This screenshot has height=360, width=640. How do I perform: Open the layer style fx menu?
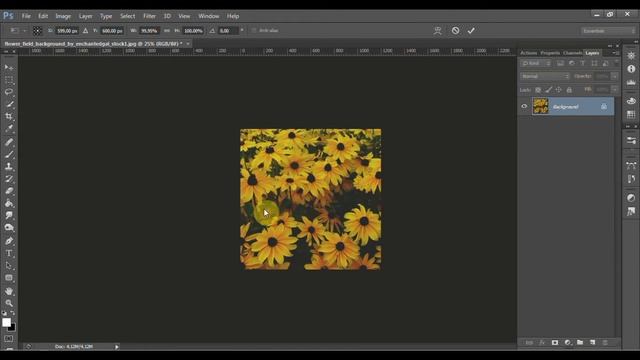[x=542, y=342]
